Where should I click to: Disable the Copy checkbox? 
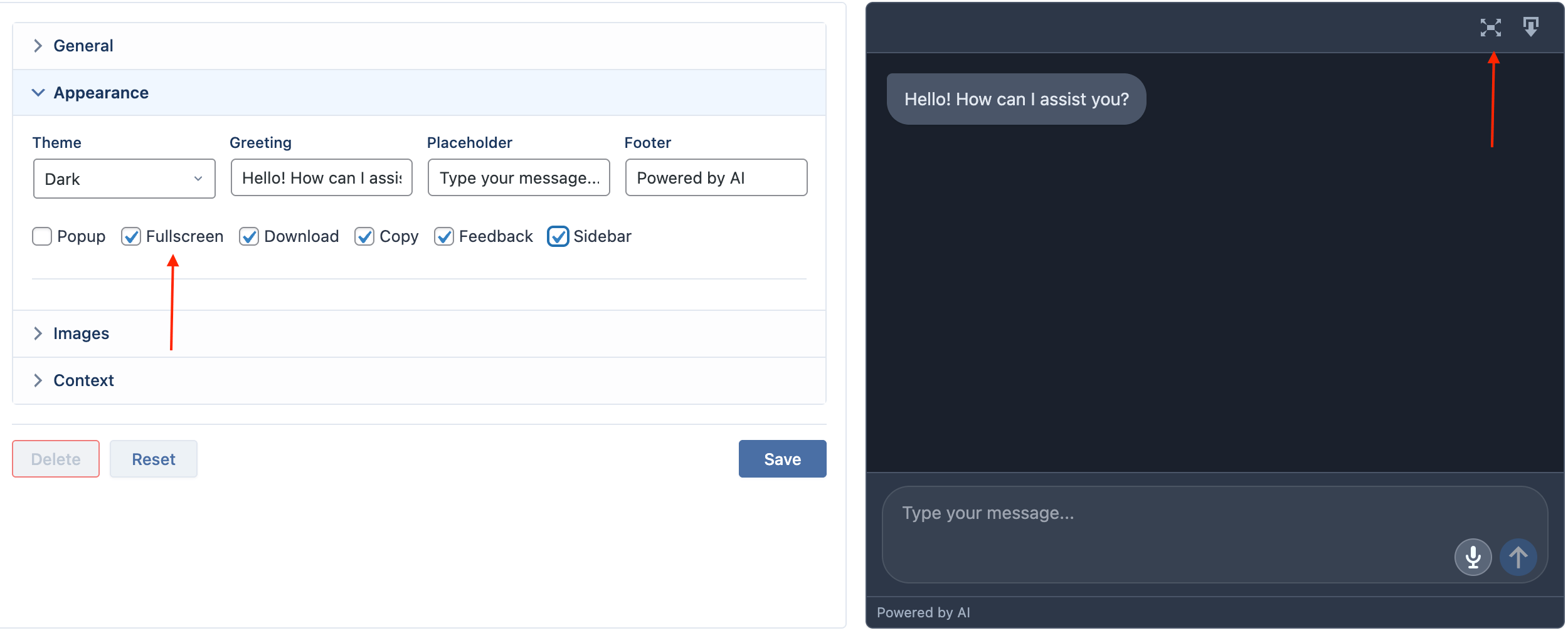pos(364,236)
